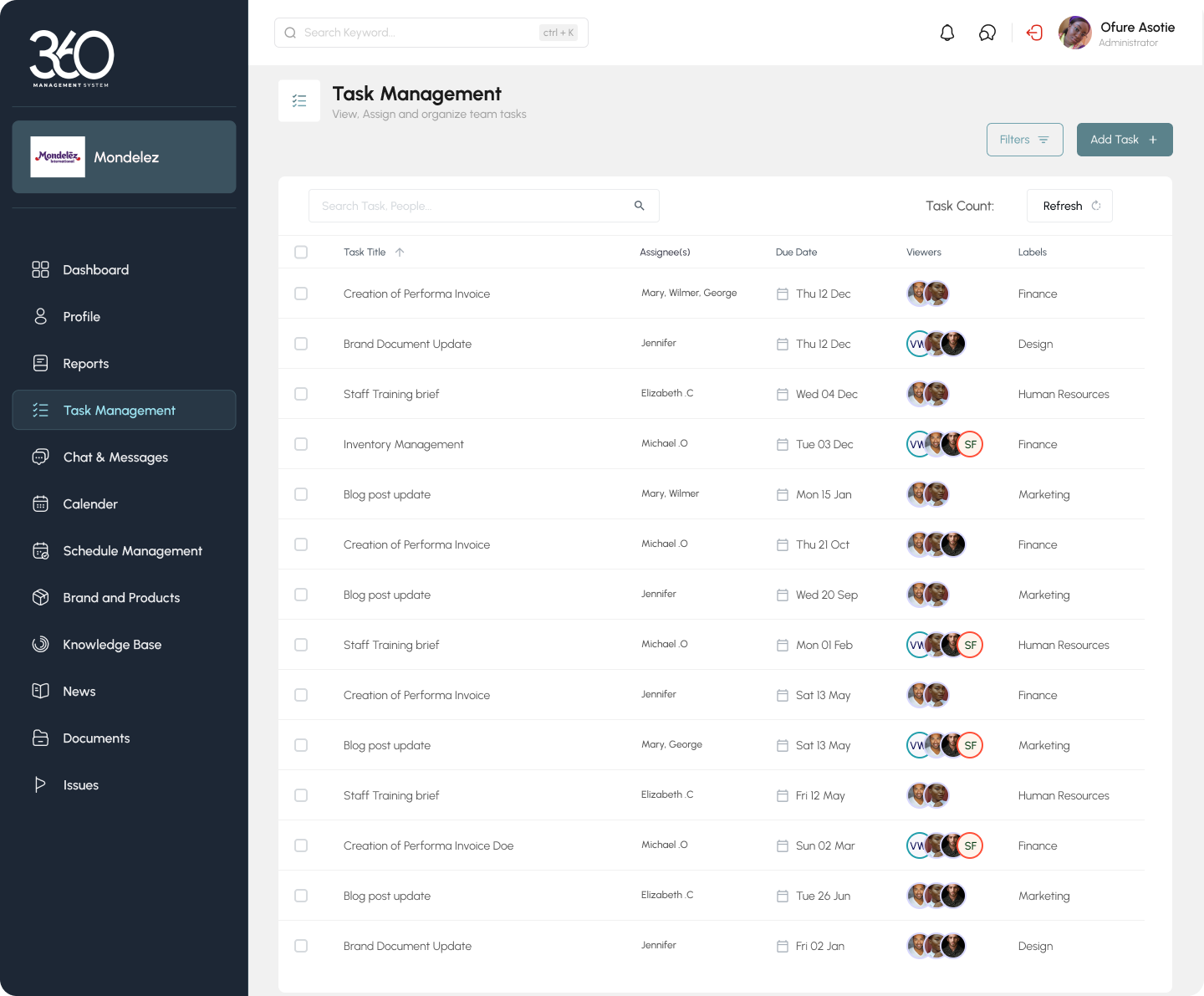This screenshot has width=1204, height=996.
Task: Open the Filters dropdown
Action: tap(1024, 140)
